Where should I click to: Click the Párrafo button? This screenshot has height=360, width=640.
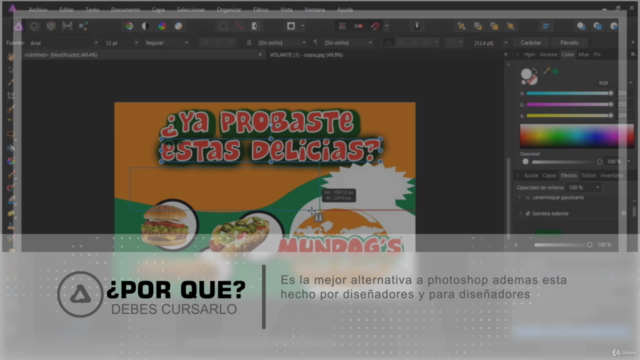click(569, 43)
